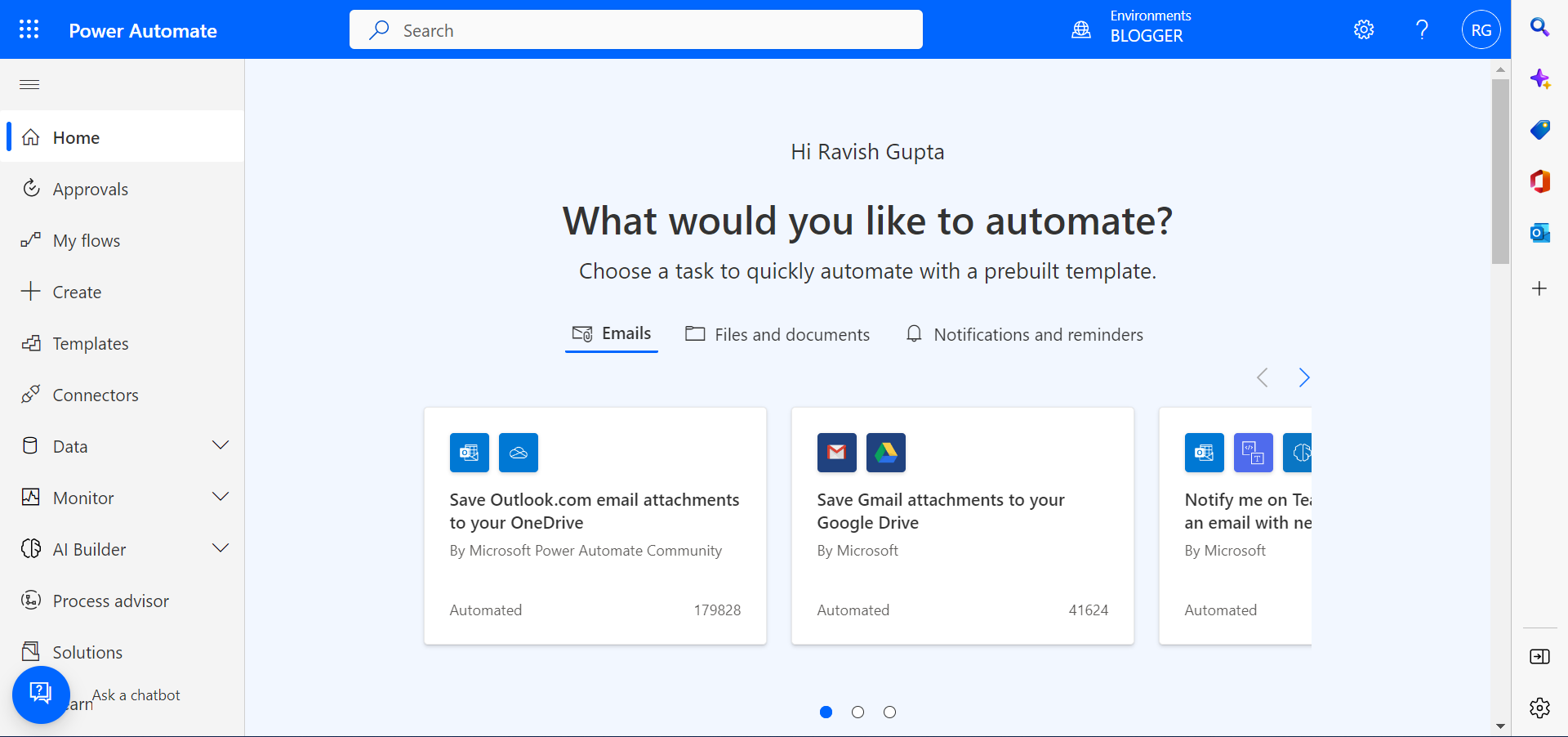Show previous templates with left arrow
Viewport: 1568px width, 737px height.
click(1263, 377)
